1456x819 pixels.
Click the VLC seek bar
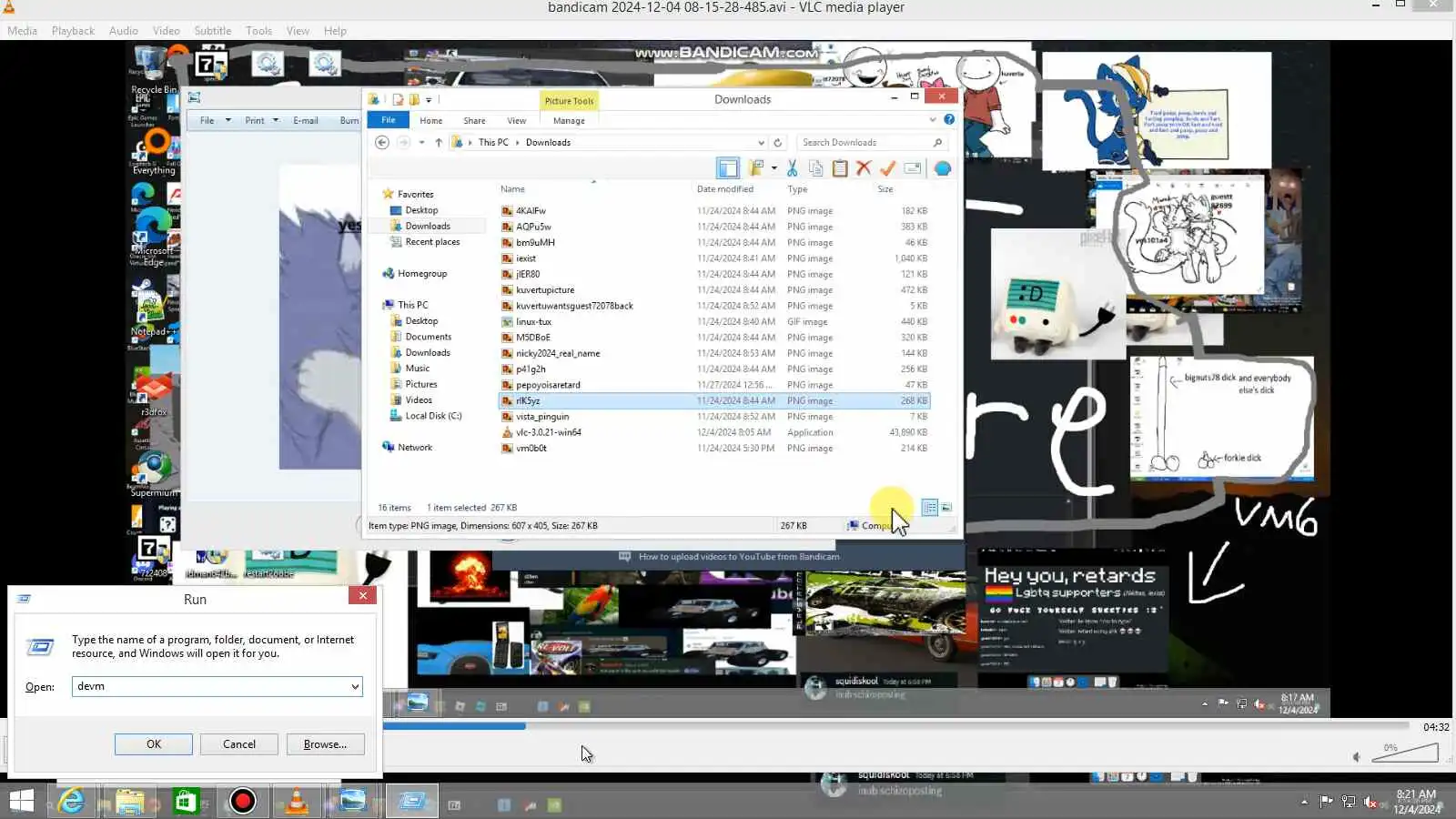[x=895, y=726]
